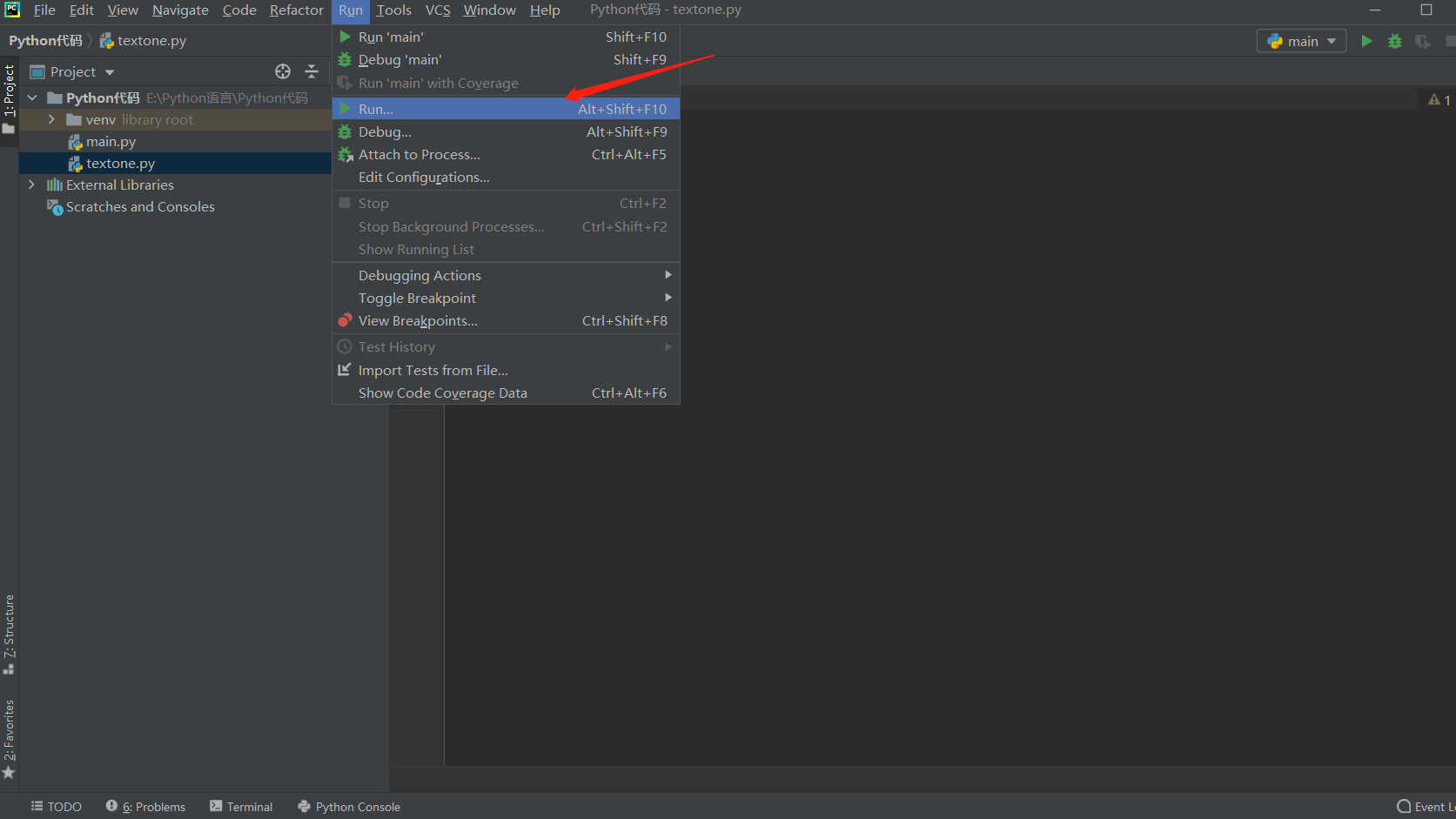Open the VCS menu

(x=438, y=10)
